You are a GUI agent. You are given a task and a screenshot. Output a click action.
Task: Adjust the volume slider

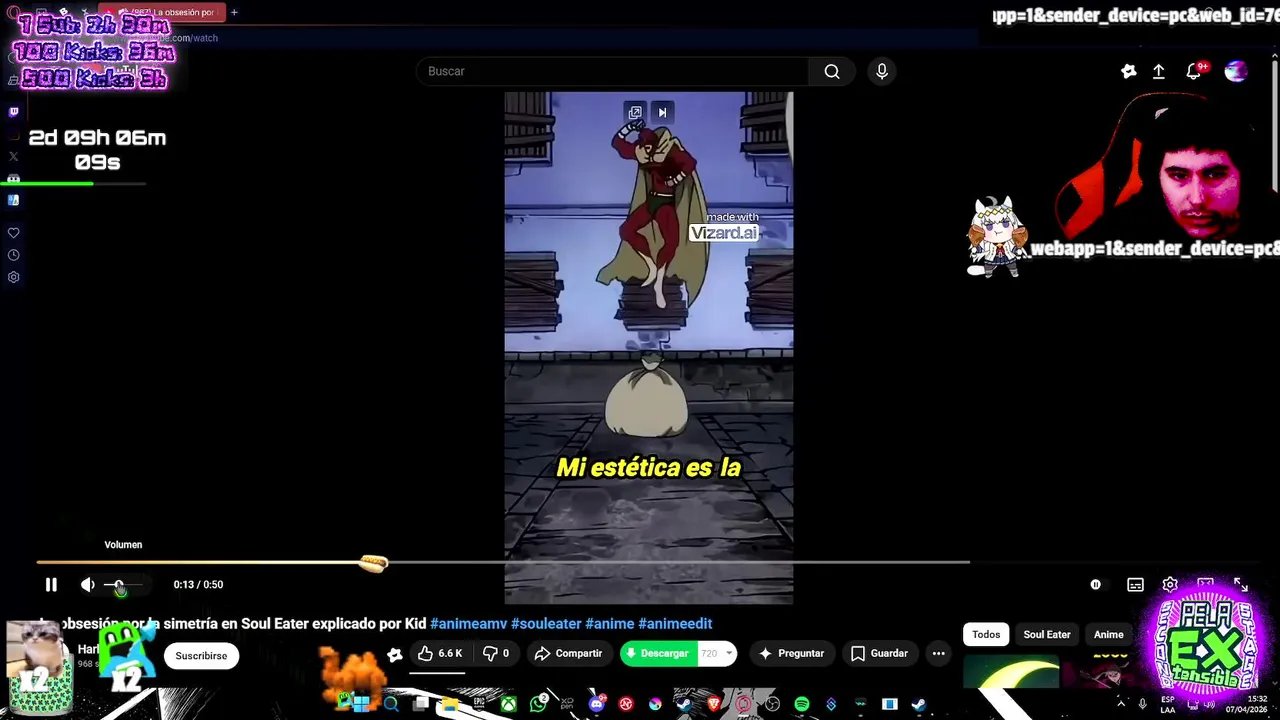pyautogui.click(x=123, y=585)
